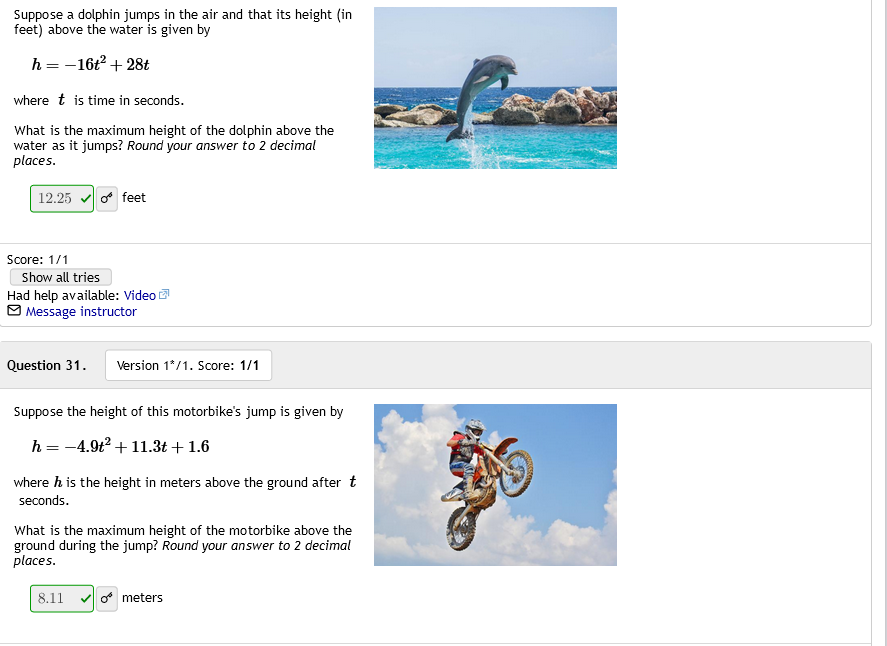Click the Version 1*/1 Score box
887x646 pixels.
[x=188, y=365]
